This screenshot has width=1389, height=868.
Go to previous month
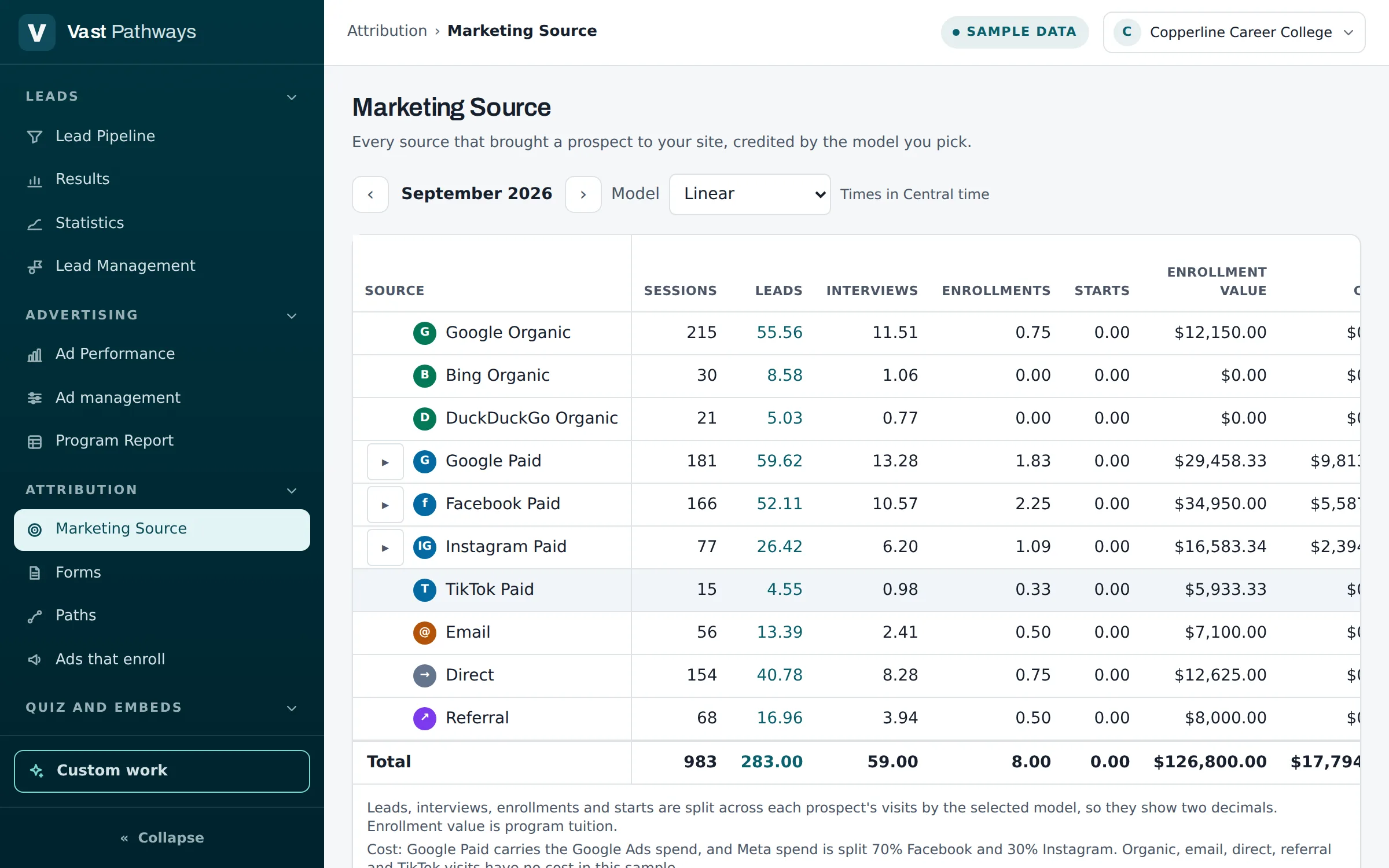click(x=370, y=194)
